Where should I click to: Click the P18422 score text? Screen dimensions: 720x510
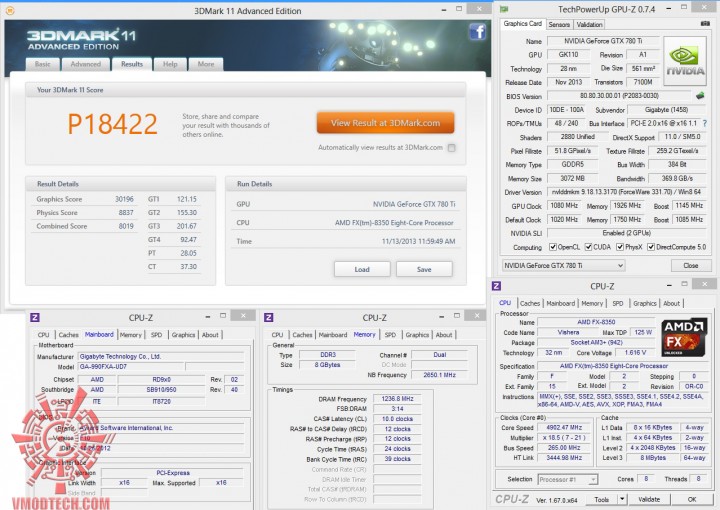pyautogui.click(x=112, y=124)
